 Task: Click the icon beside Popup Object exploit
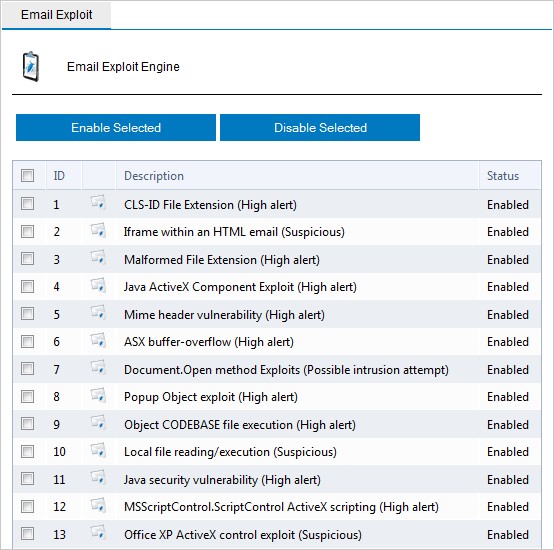98,395
